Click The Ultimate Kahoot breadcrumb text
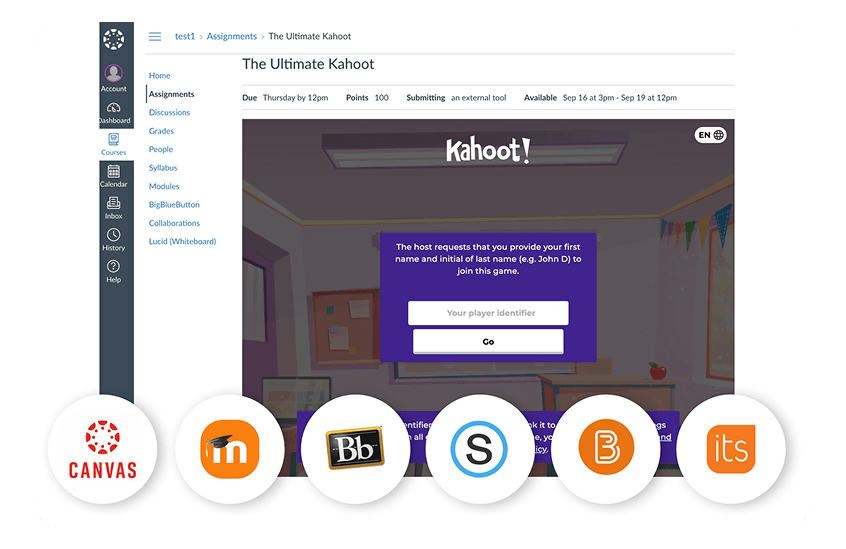 [x=310, y=36]
